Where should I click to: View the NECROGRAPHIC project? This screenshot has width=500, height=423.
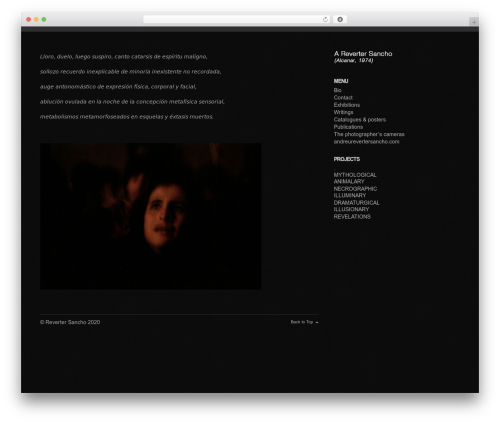click(x=355, y=189)
